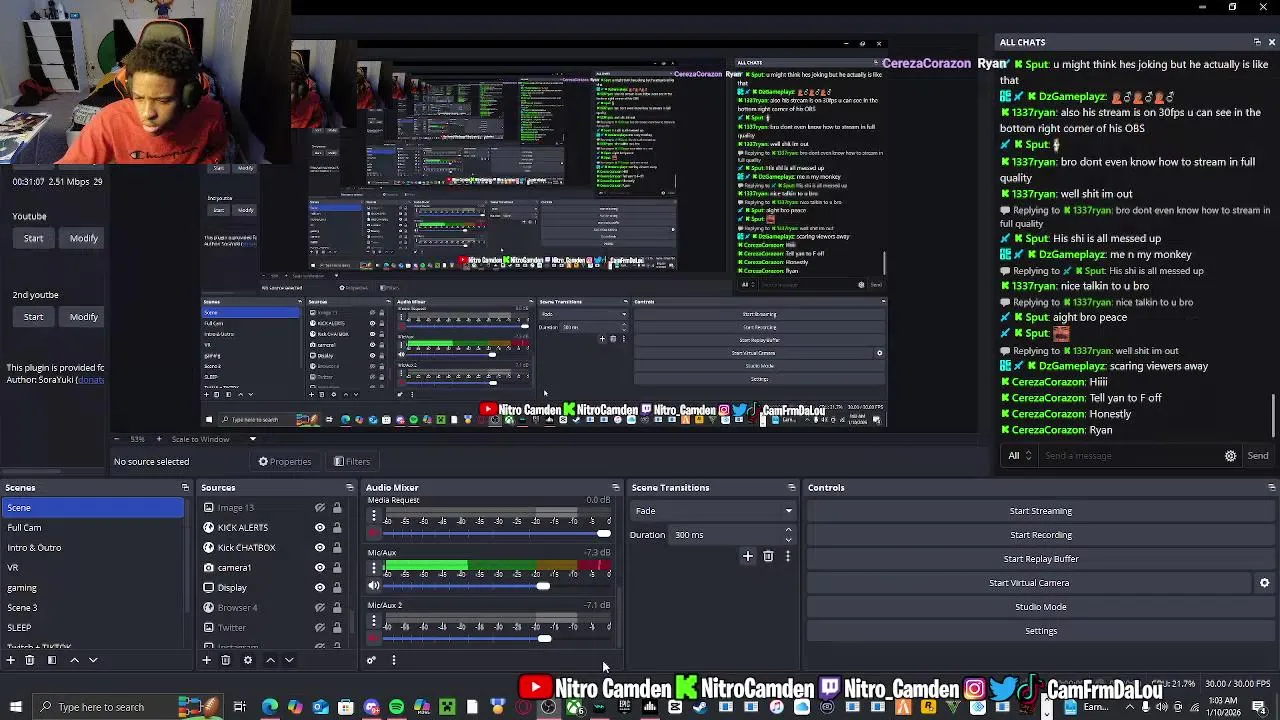Unmute the Media Request channel
The image size is (1280, 720).
pos(374,533)
